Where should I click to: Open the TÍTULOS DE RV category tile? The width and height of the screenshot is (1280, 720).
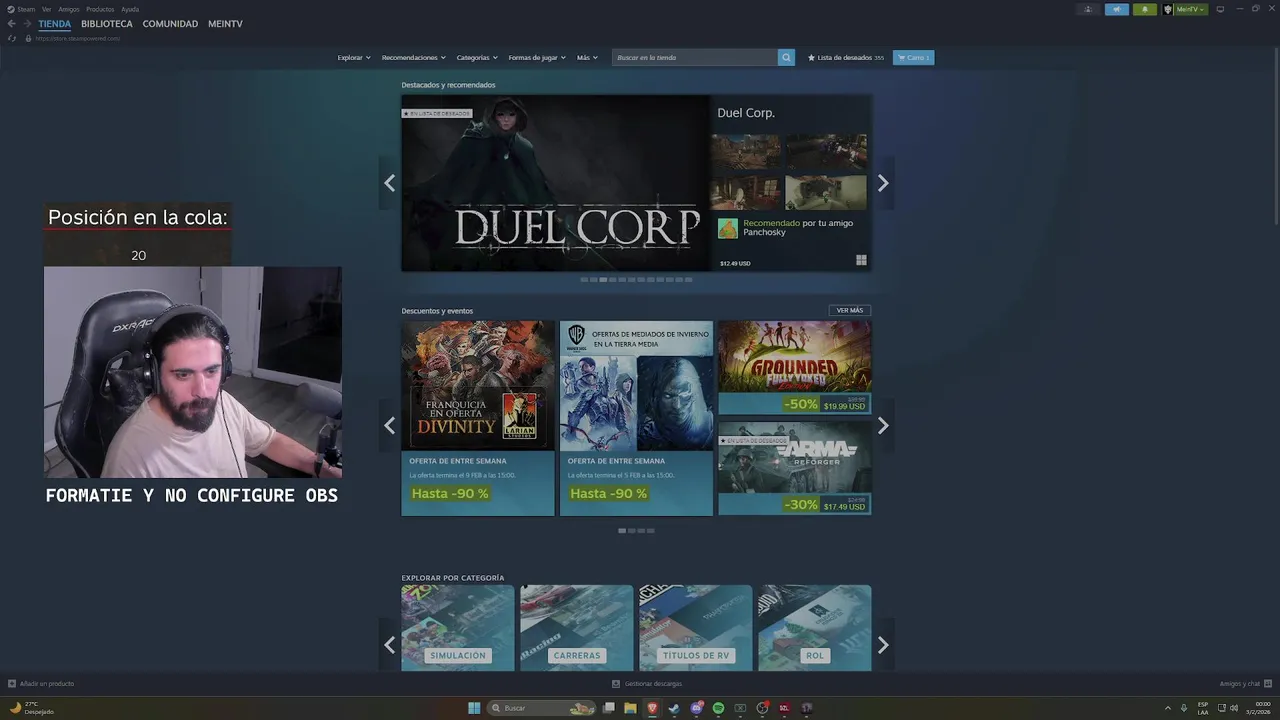click(696, 628)
